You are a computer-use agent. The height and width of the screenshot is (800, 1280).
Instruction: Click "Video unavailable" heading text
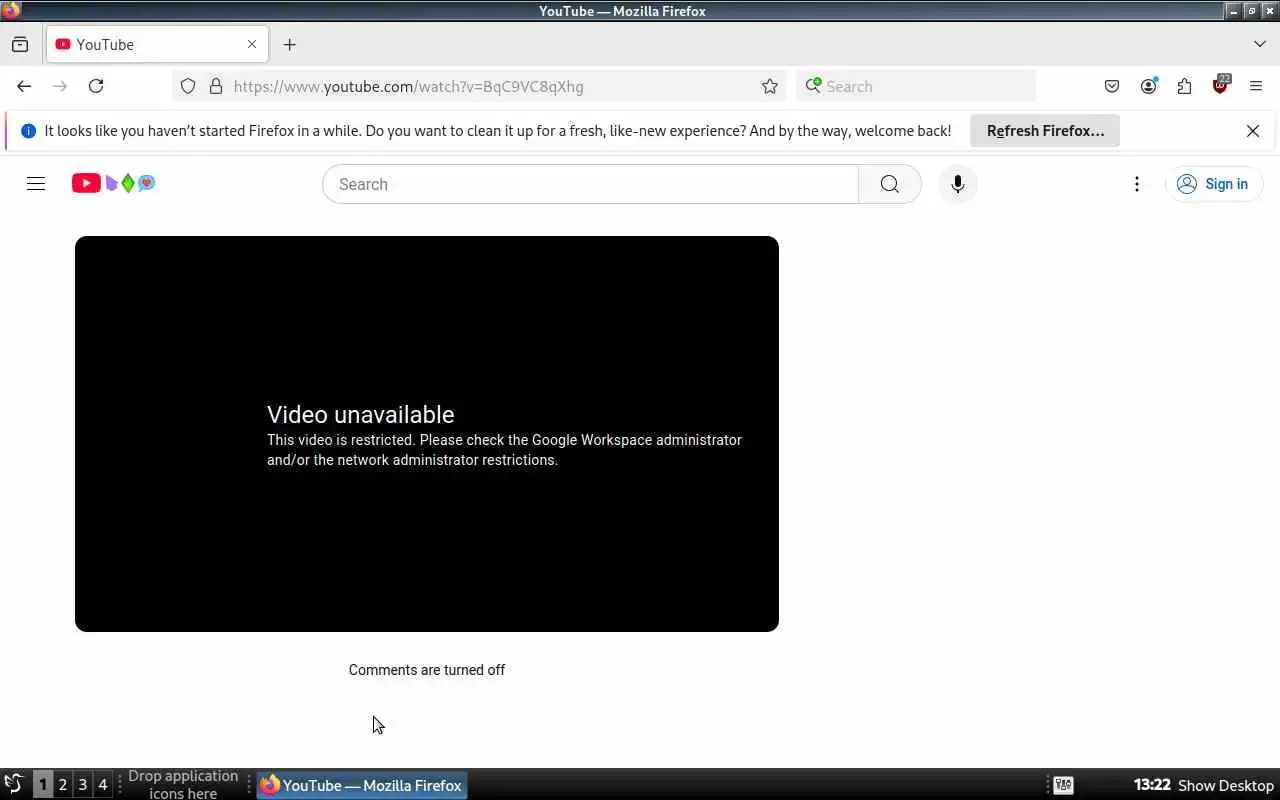coord(360,414)
